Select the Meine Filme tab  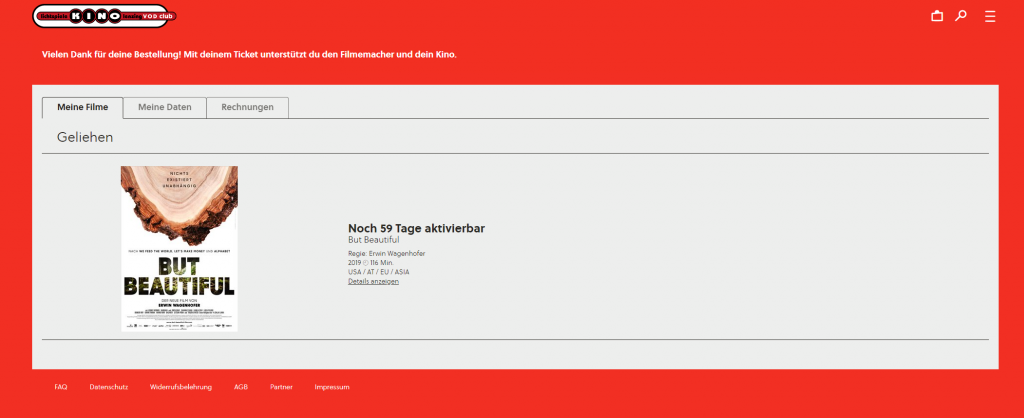(x=82, y=108)
